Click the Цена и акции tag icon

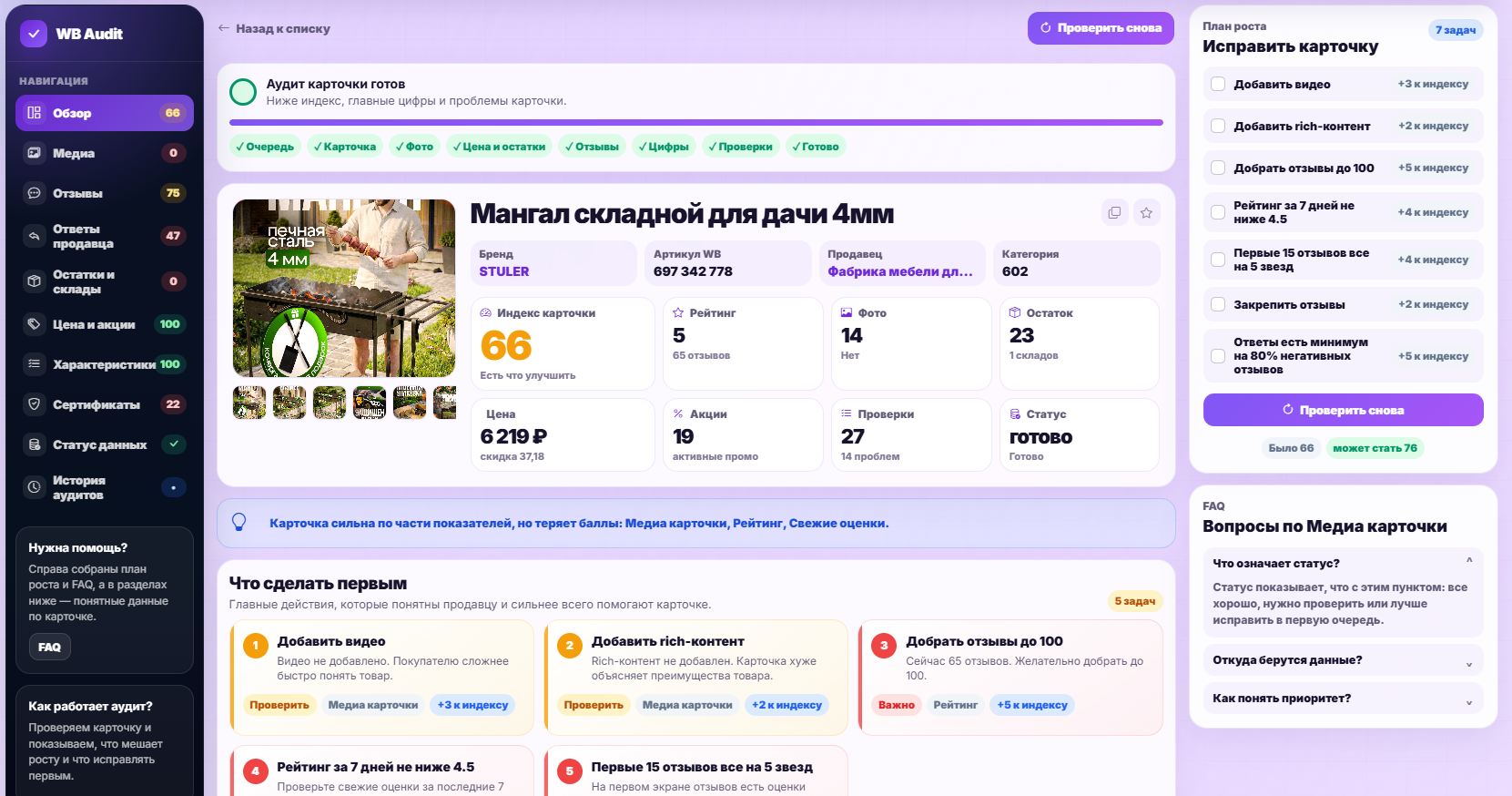click(x=35, y=324)
